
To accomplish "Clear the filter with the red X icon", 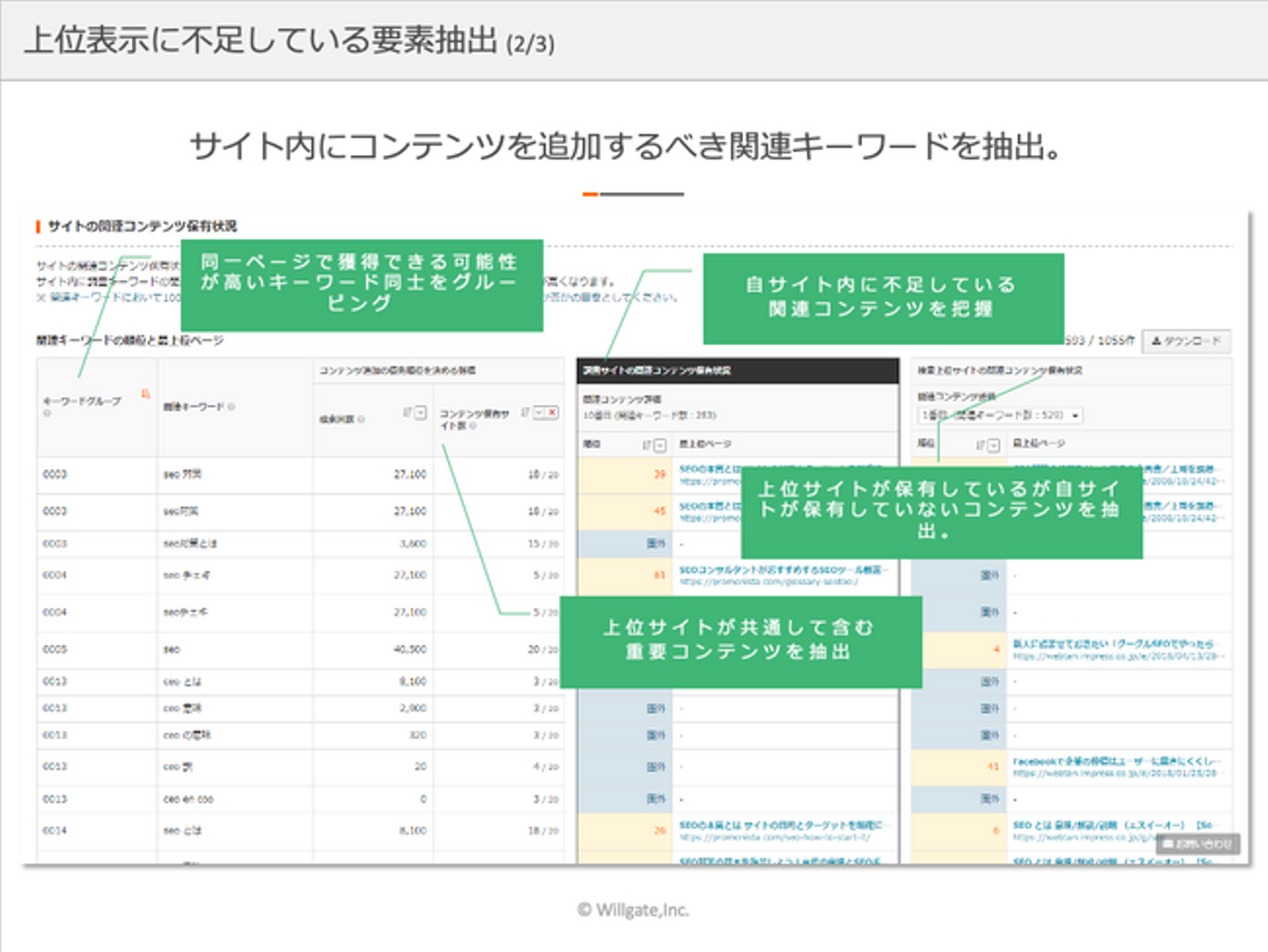I will click(x=552, y=412).
